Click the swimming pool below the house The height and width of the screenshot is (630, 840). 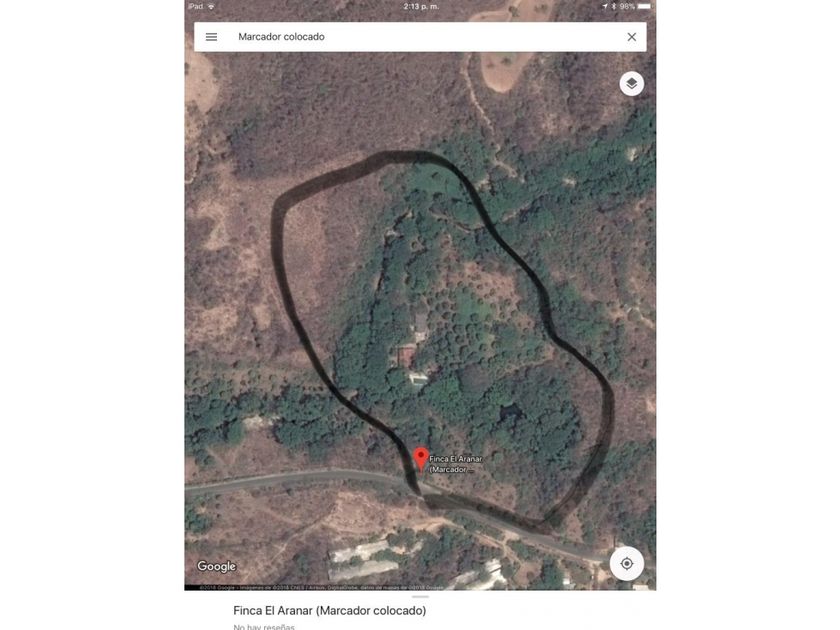417,379
